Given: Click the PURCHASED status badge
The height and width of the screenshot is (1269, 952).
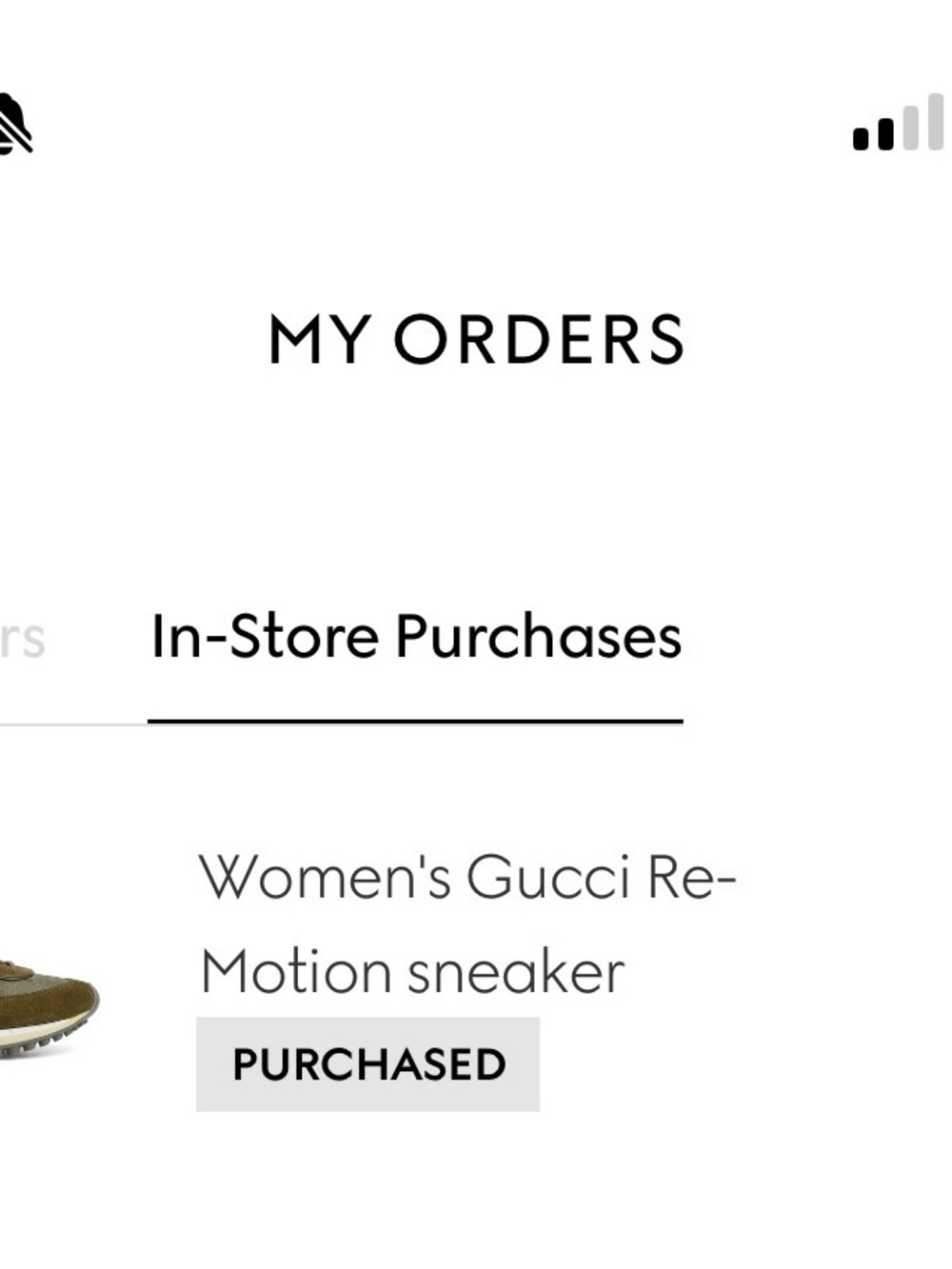Looking at the screenshot, I should (x=367, y=1064).
